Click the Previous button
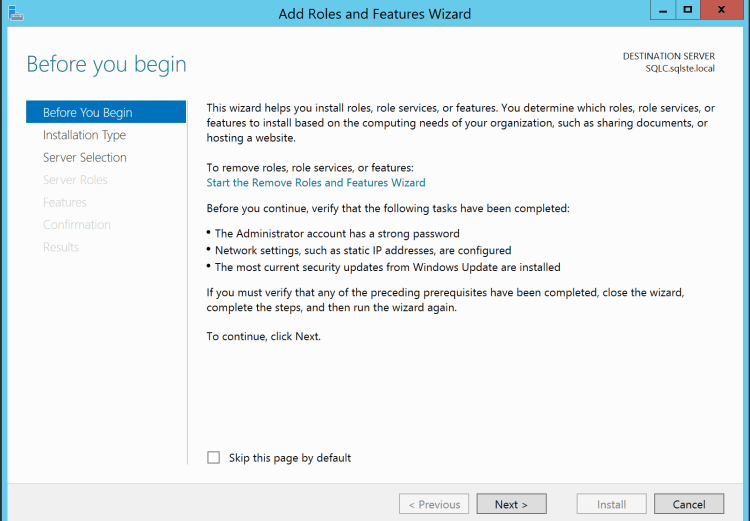This screenshot has height=521, width=750. click(x=434, y=505)
